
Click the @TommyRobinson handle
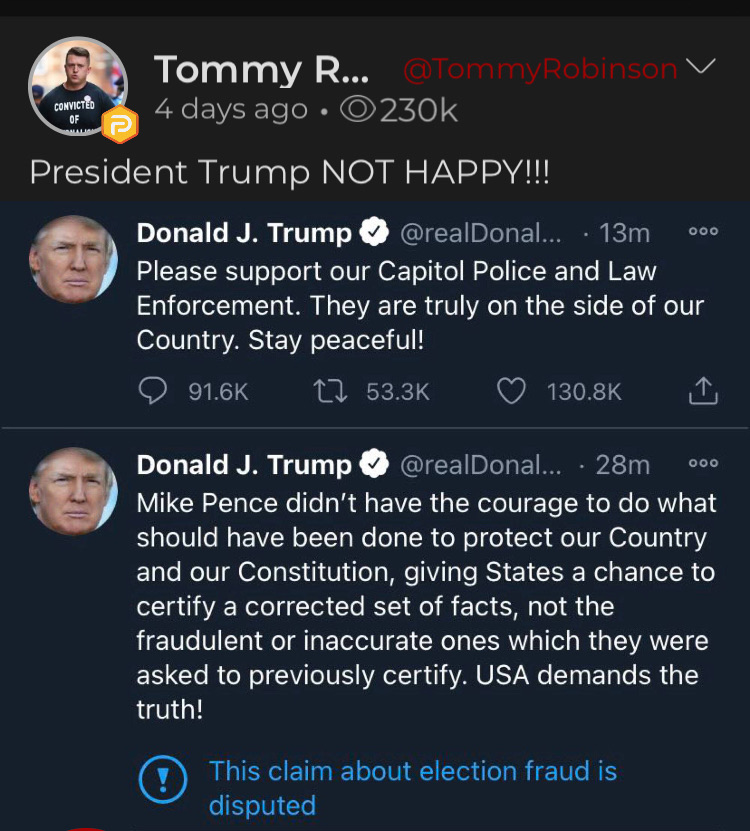click(x=540, y=69)
